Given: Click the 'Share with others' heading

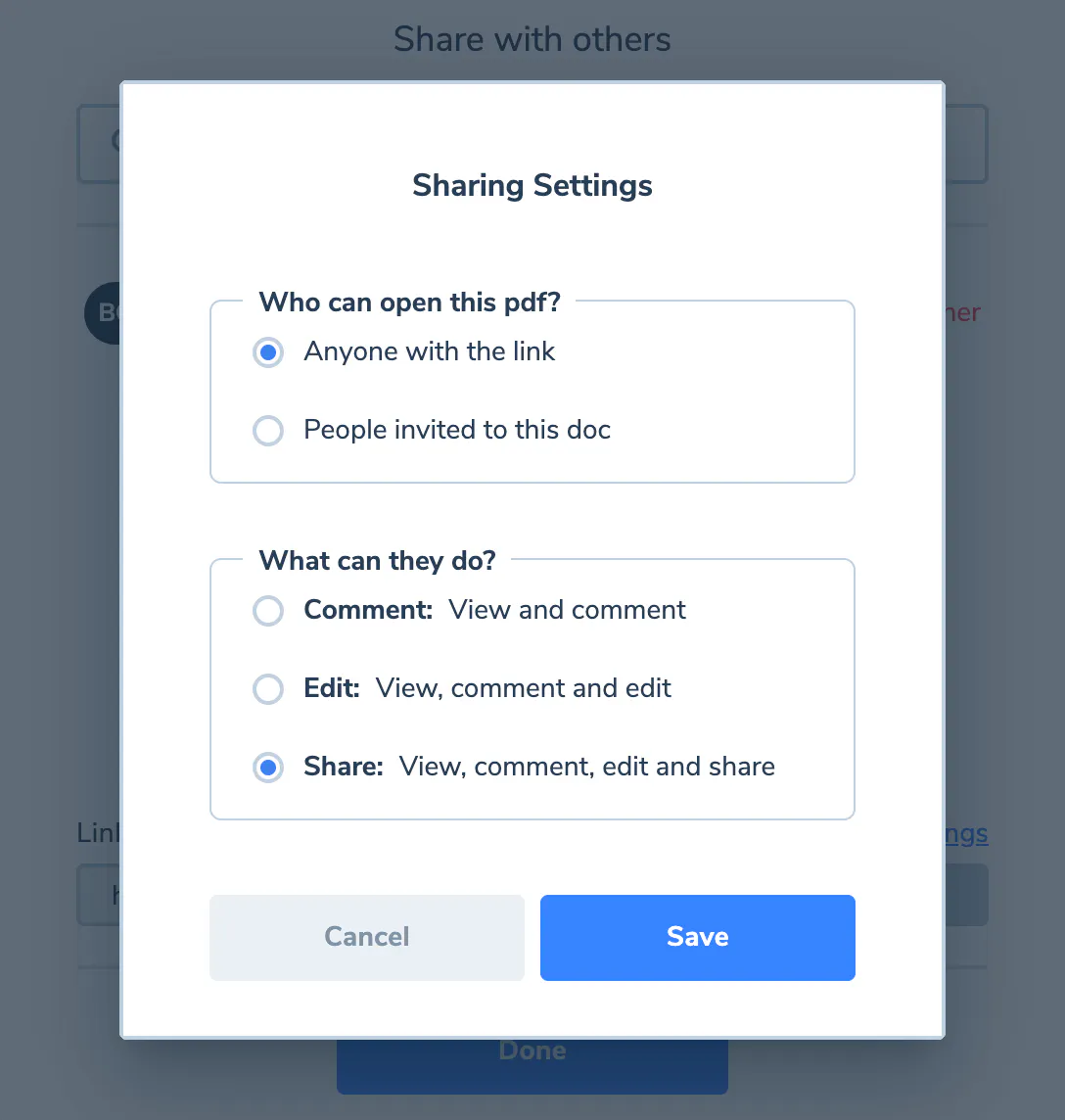Looking at the screenshot, I should [x=532, y=39].
